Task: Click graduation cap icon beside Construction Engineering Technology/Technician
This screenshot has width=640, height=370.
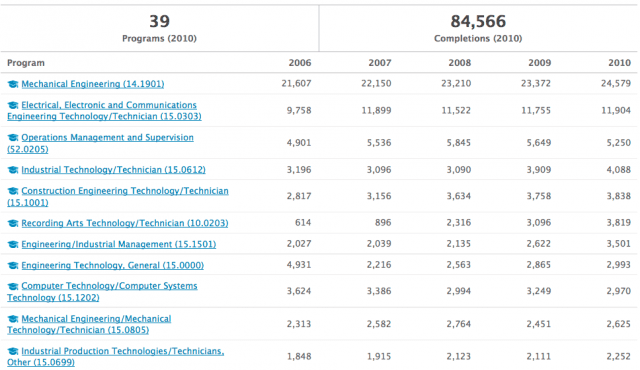Action: coord(13,191)
